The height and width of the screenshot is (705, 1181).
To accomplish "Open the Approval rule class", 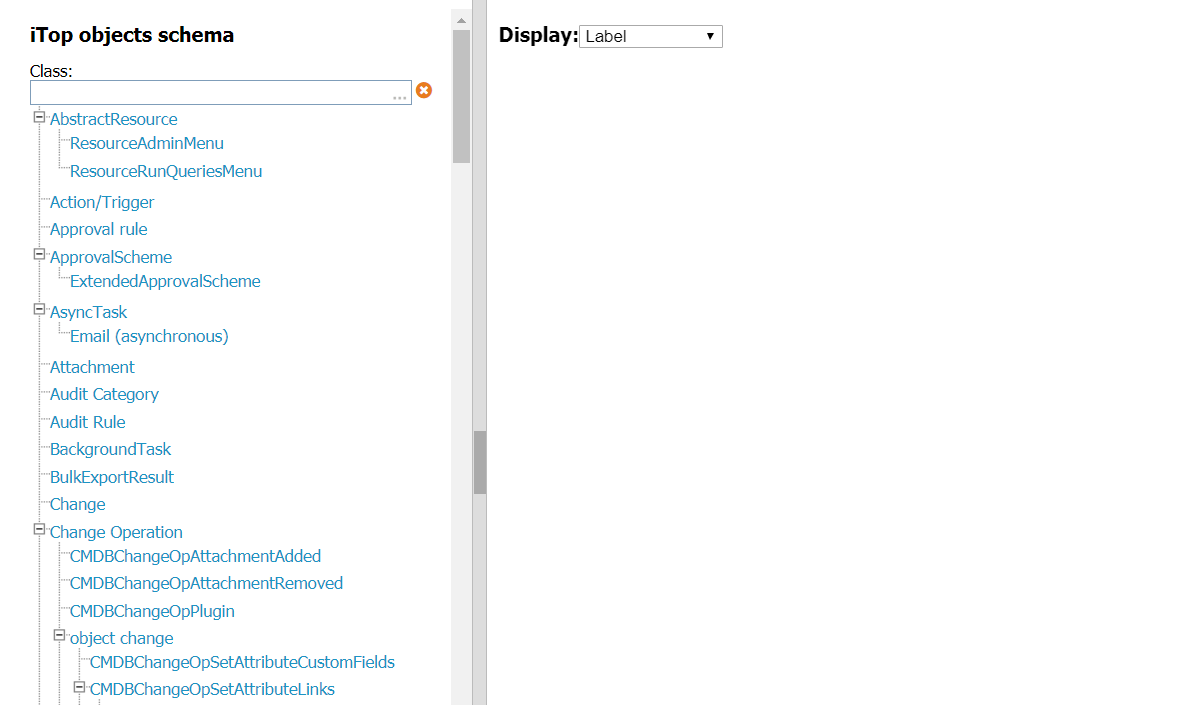I will (x=98, y=230).
